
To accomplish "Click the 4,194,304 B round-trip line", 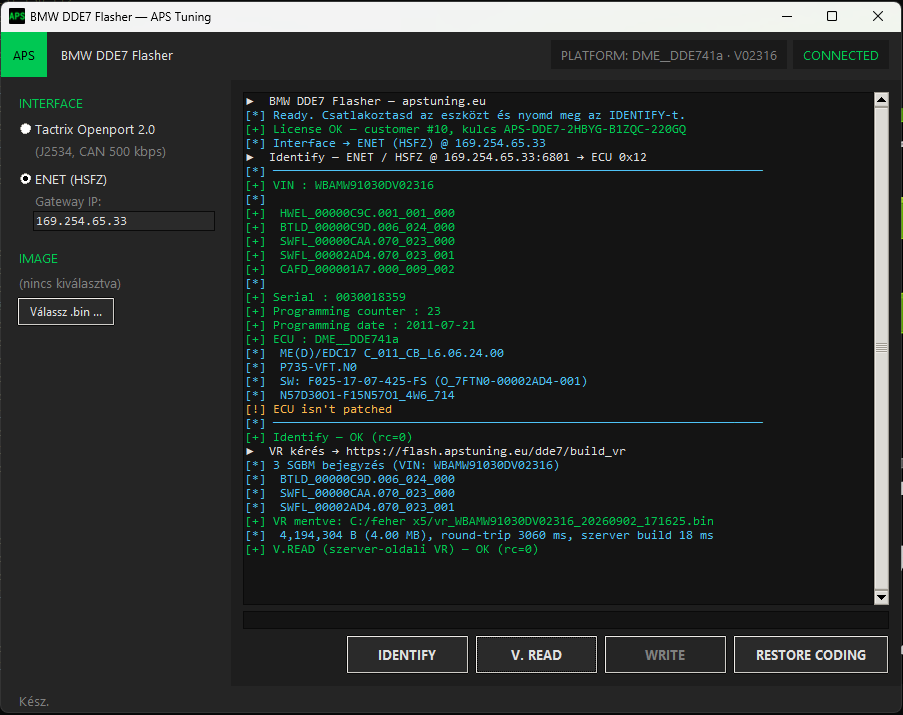I will pyautogui.click(x=480, y=535).
